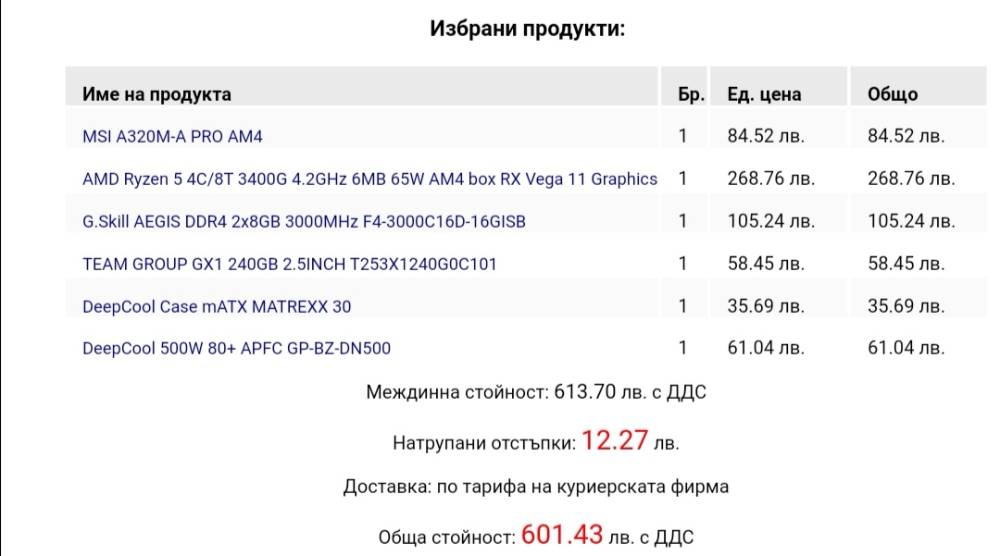Open the AMD Ryzen 5 3400G product link
The image size is (1000, 556).
369,179
